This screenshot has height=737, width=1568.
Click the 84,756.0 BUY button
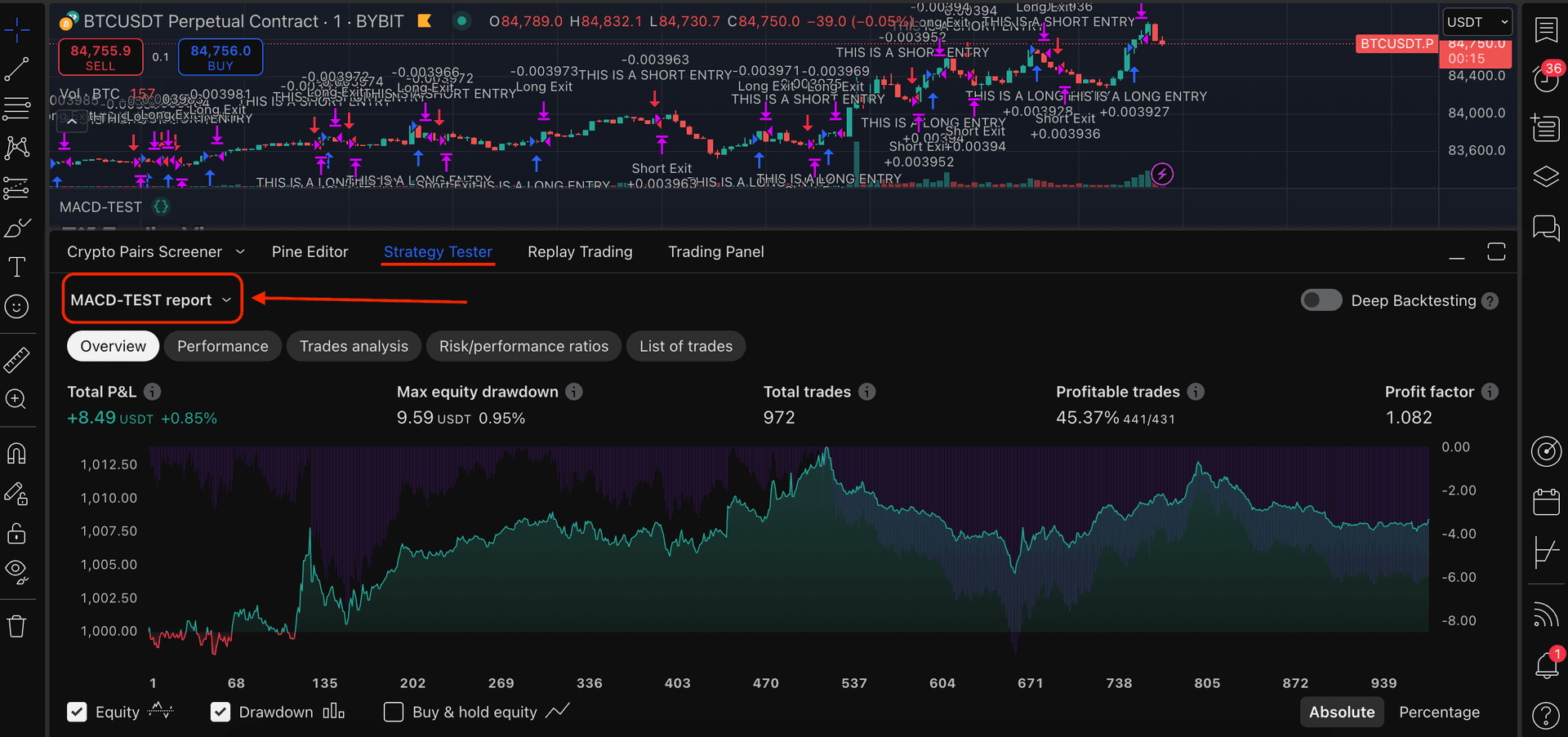tap(220, 56)
